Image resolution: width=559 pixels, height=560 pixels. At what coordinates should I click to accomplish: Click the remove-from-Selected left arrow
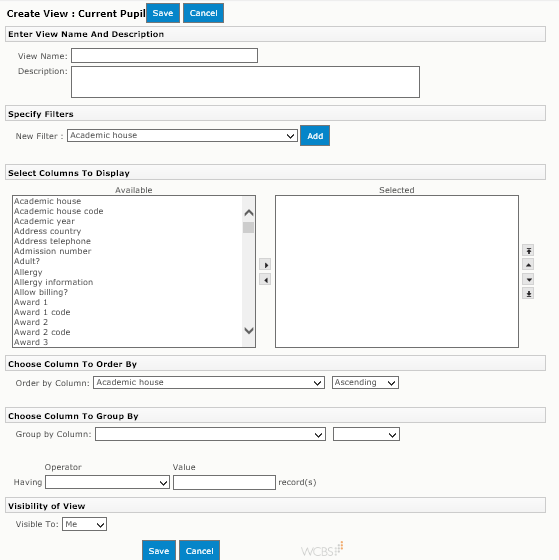265,280
